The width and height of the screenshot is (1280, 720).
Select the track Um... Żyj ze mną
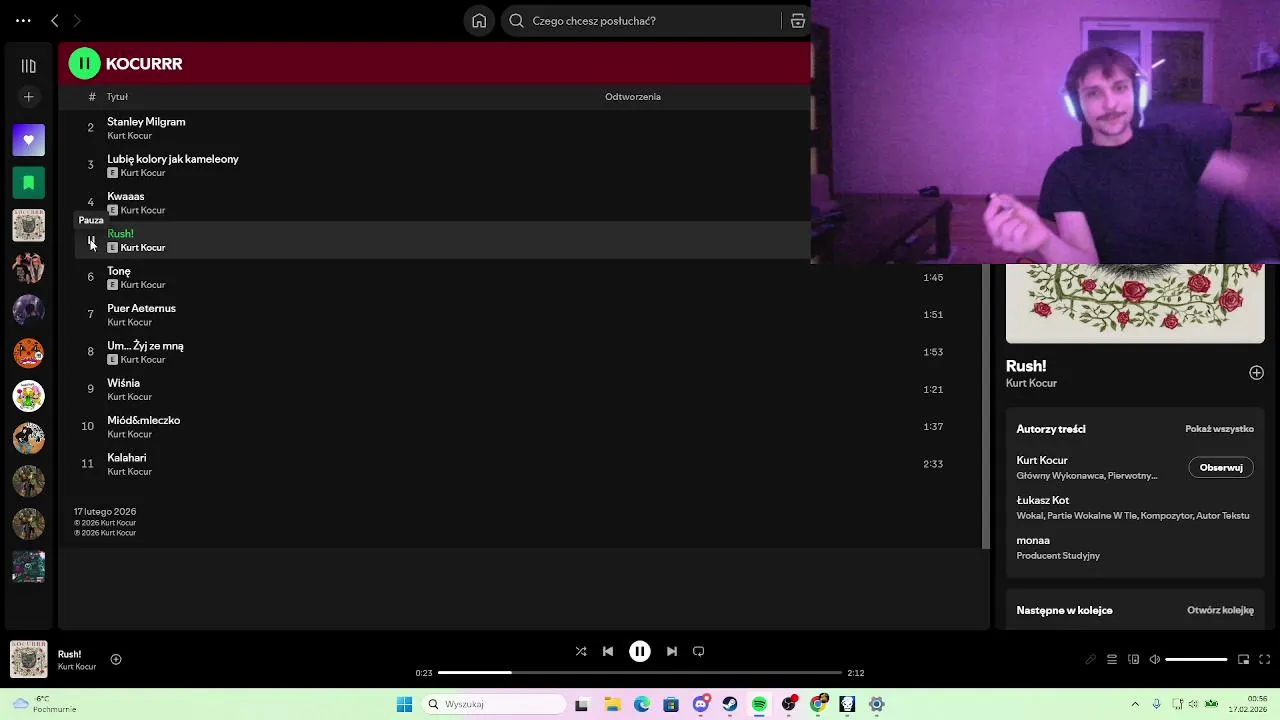[x=145, y=346]
